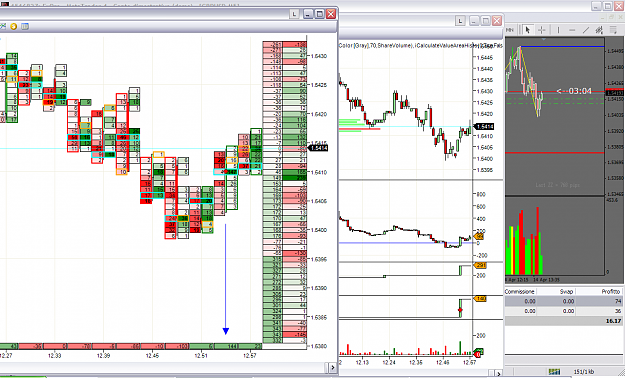Choose the vertical line drawing tool
The image size is (625, 378).
[558, 30]
